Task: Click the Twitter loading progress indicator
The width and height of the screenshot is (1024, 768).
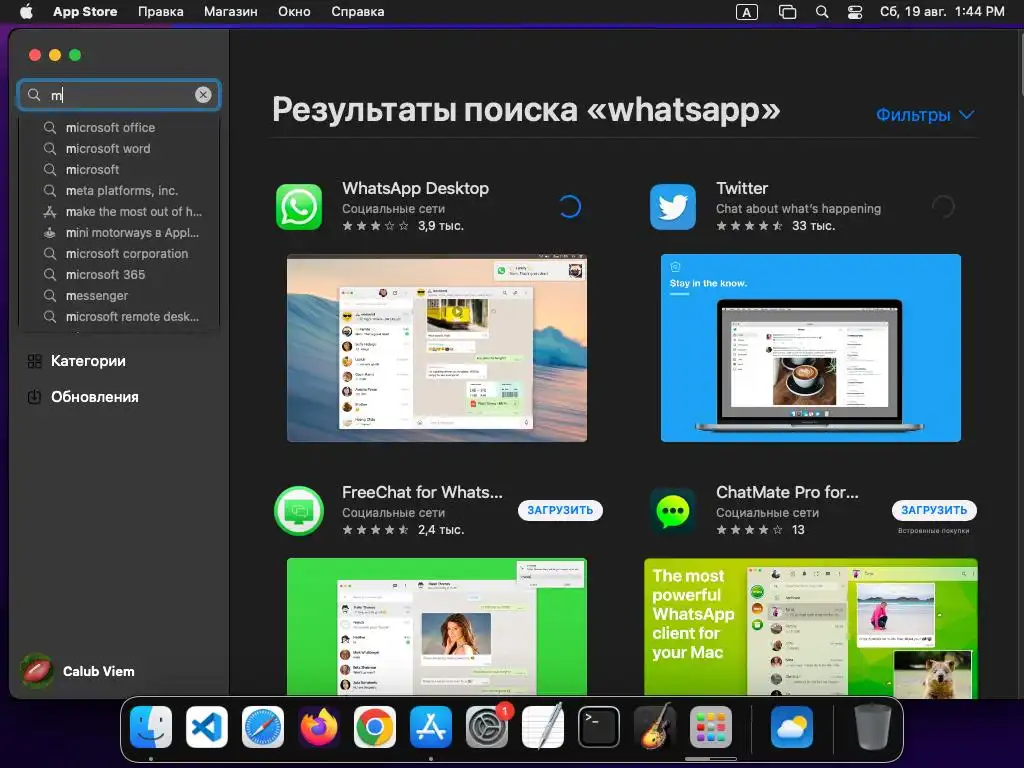Action: [943, 207]
